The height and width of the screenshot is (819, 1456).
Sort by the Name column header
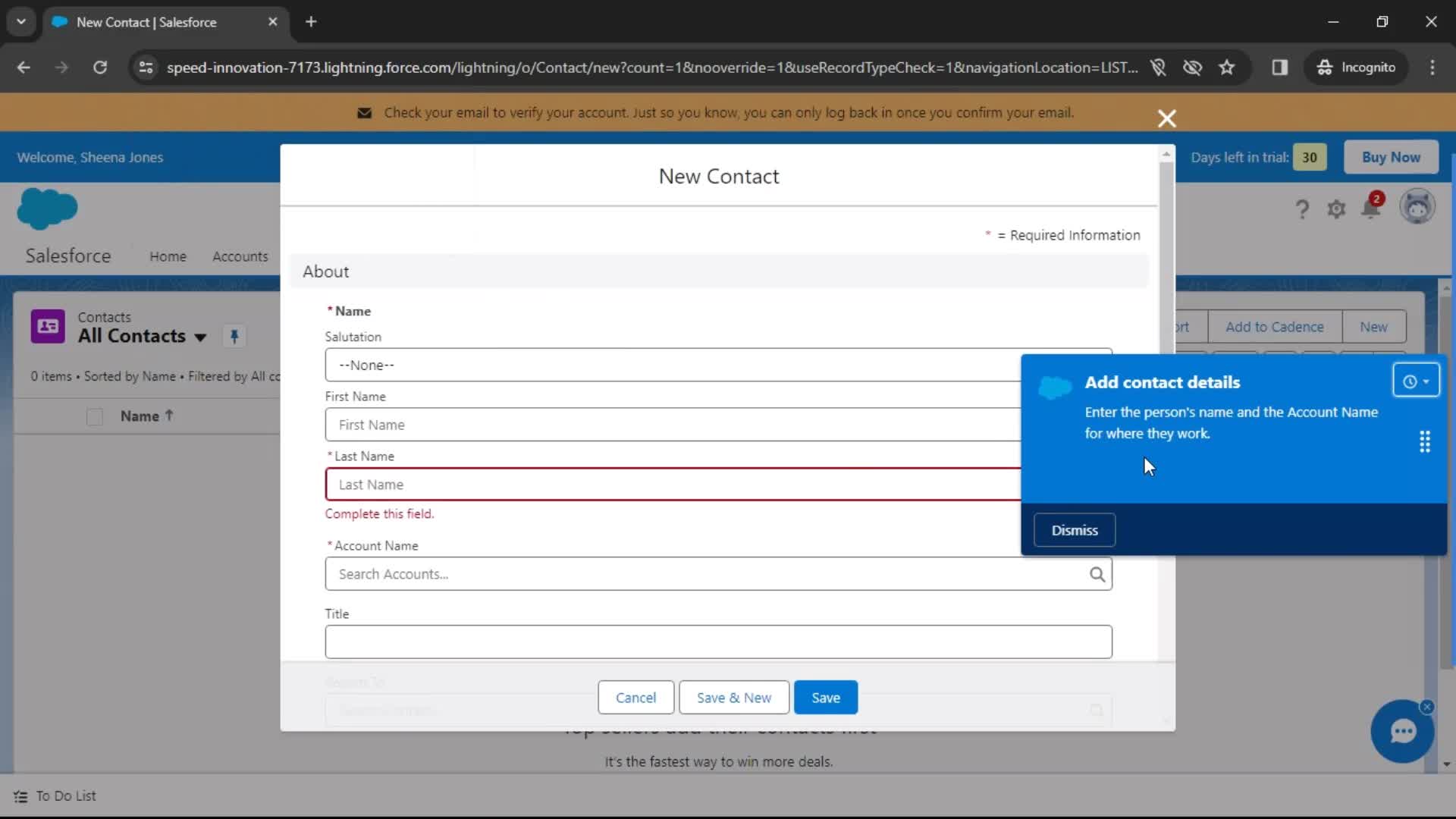(x=146, y=416)
